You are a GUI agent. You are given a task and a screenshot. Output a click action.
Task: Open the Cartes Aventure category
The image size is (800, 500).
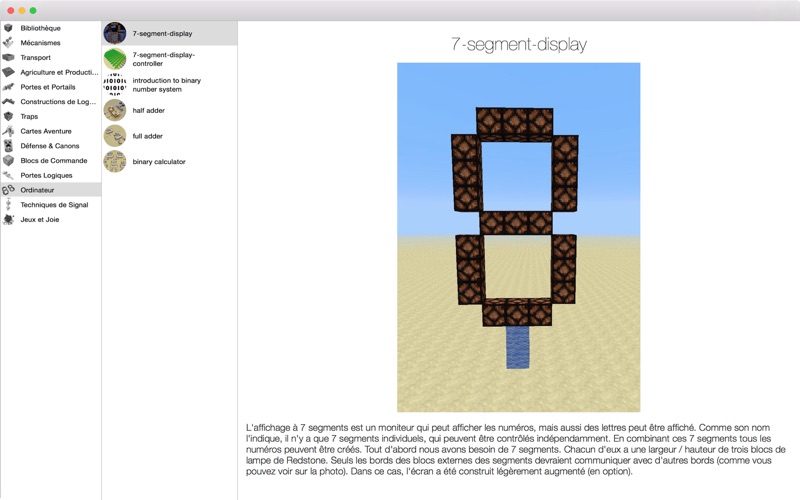(x=46, y=131)
